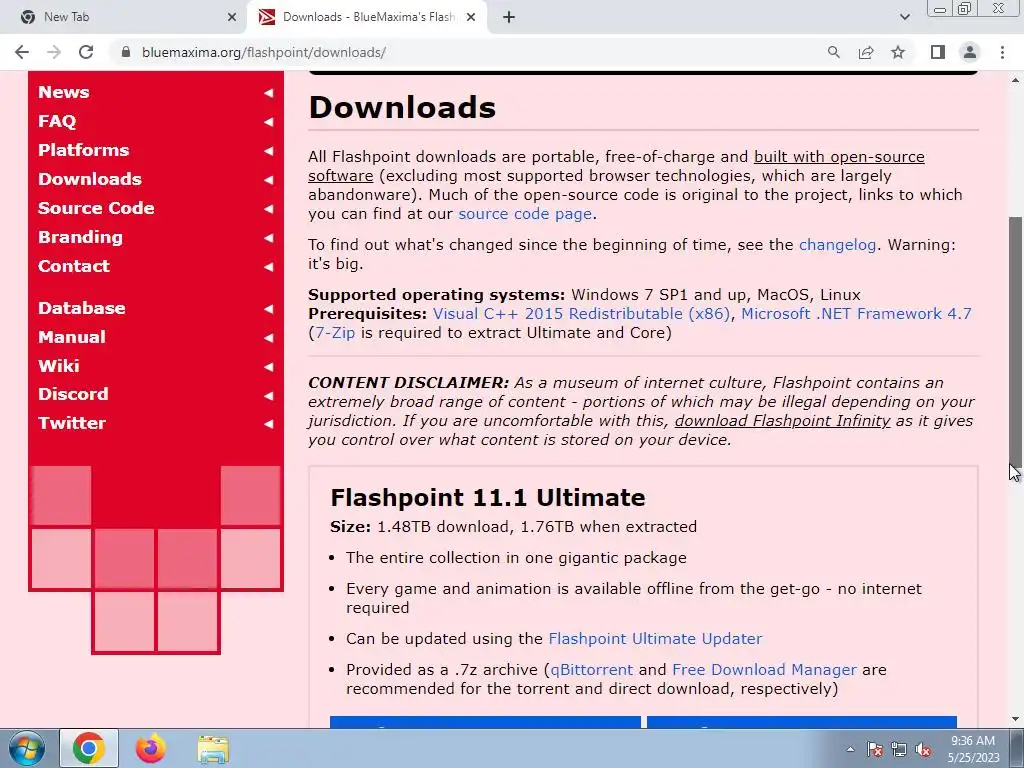Click the Chrome taskbar icon
The height and width of the screenshot is (768, 1024).
coord(89,748)
